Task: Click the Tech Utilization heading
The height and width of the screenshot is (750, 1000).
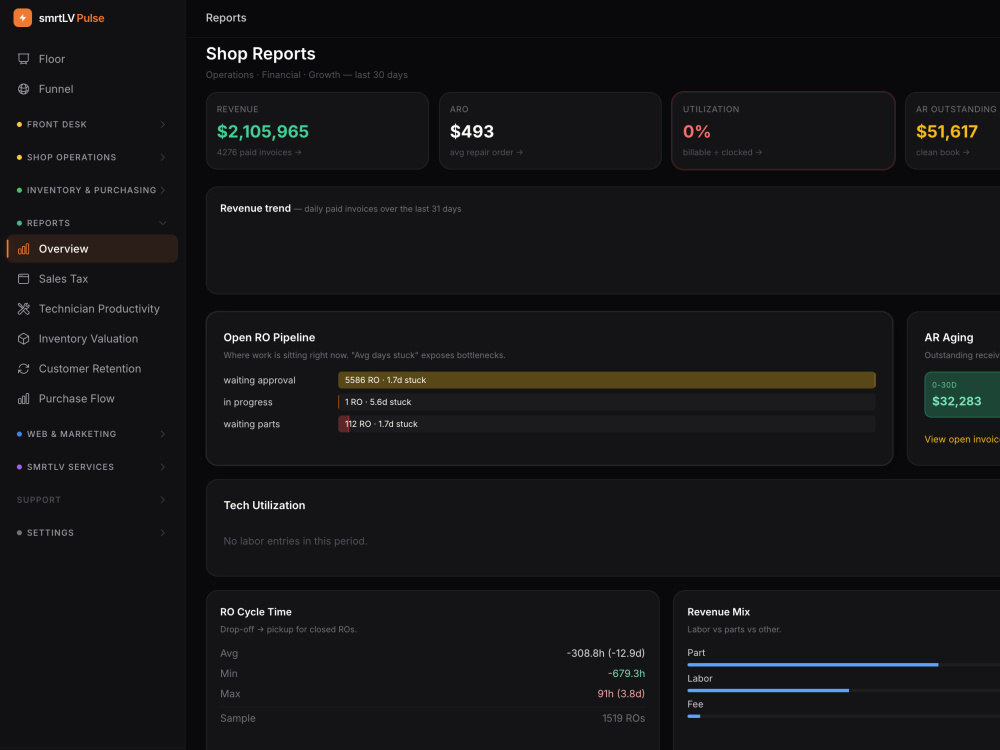Action: click(264, 505)
